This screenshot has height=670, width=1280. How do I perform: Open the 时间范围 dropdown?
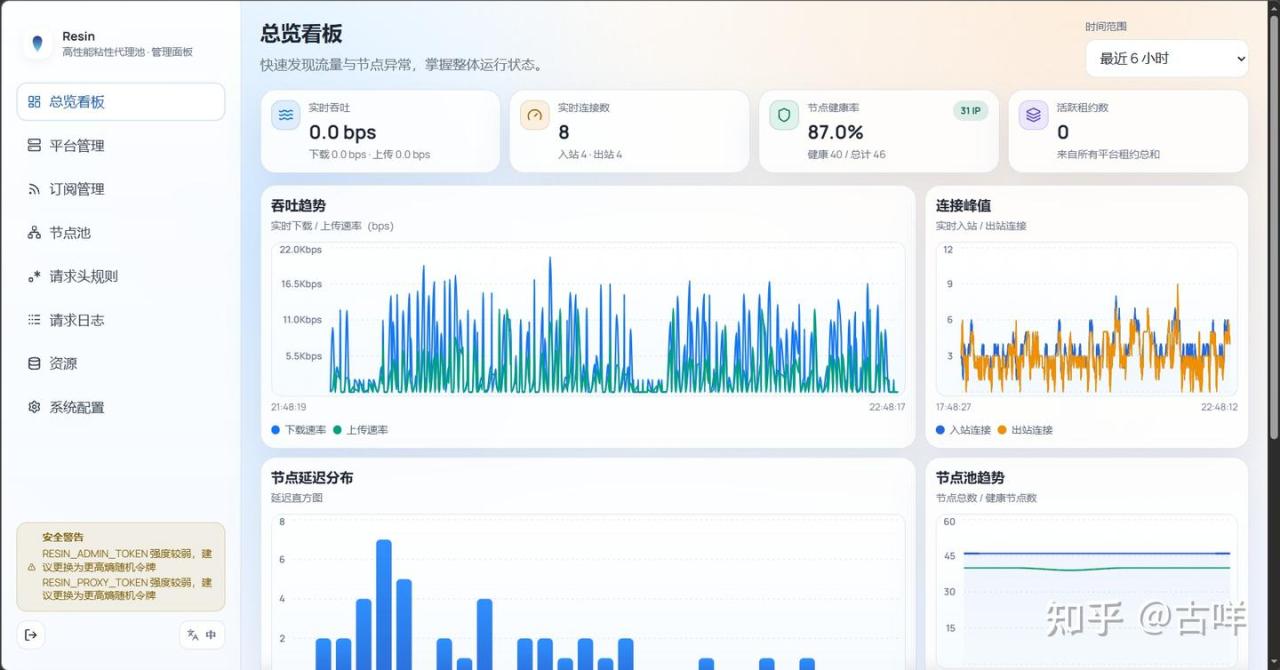(x=1166, y=58)
